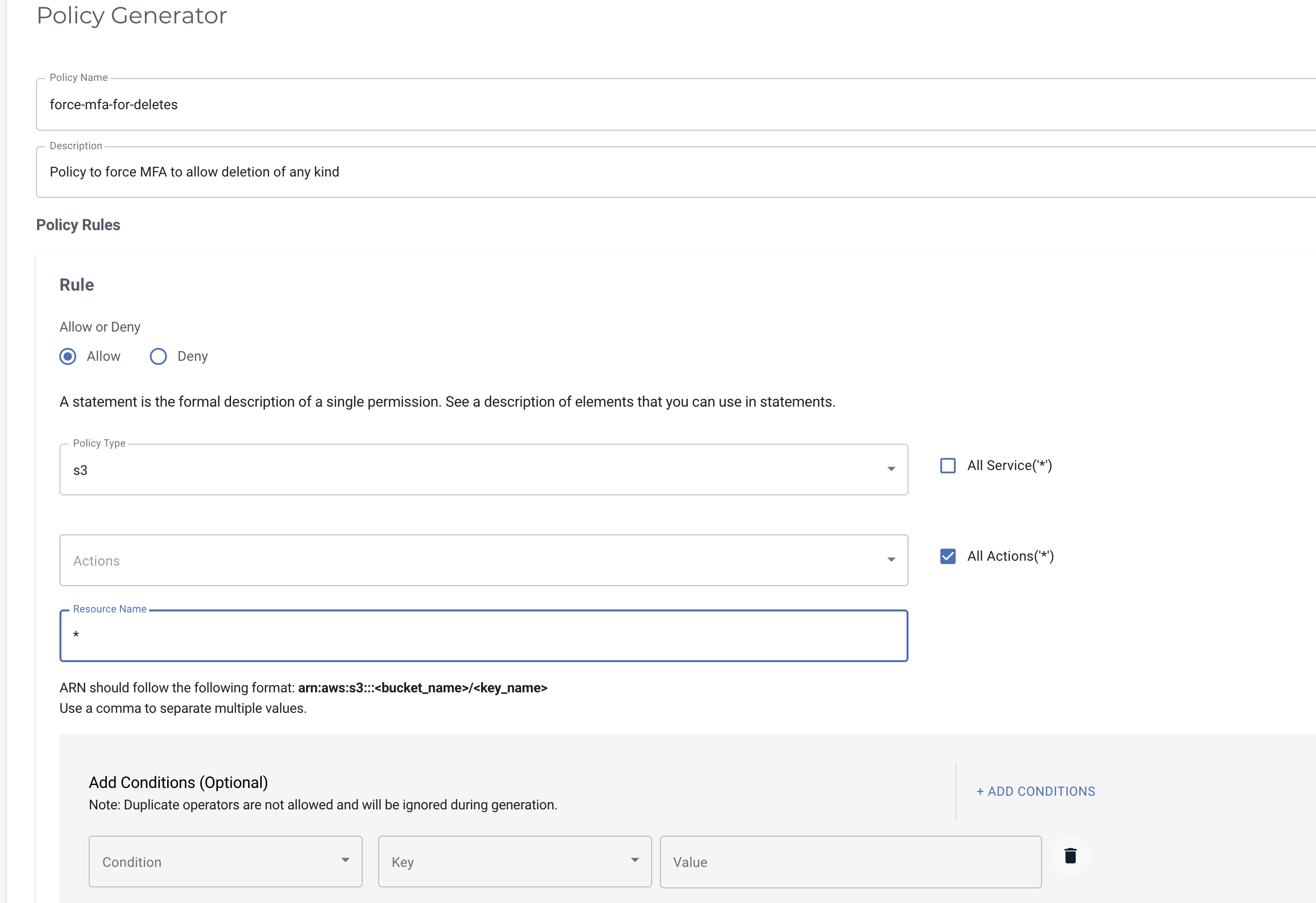Select the Allow radio button
Image resolution: width=1316 pixels, height=903 pixels.
click(x=68, y=356)
